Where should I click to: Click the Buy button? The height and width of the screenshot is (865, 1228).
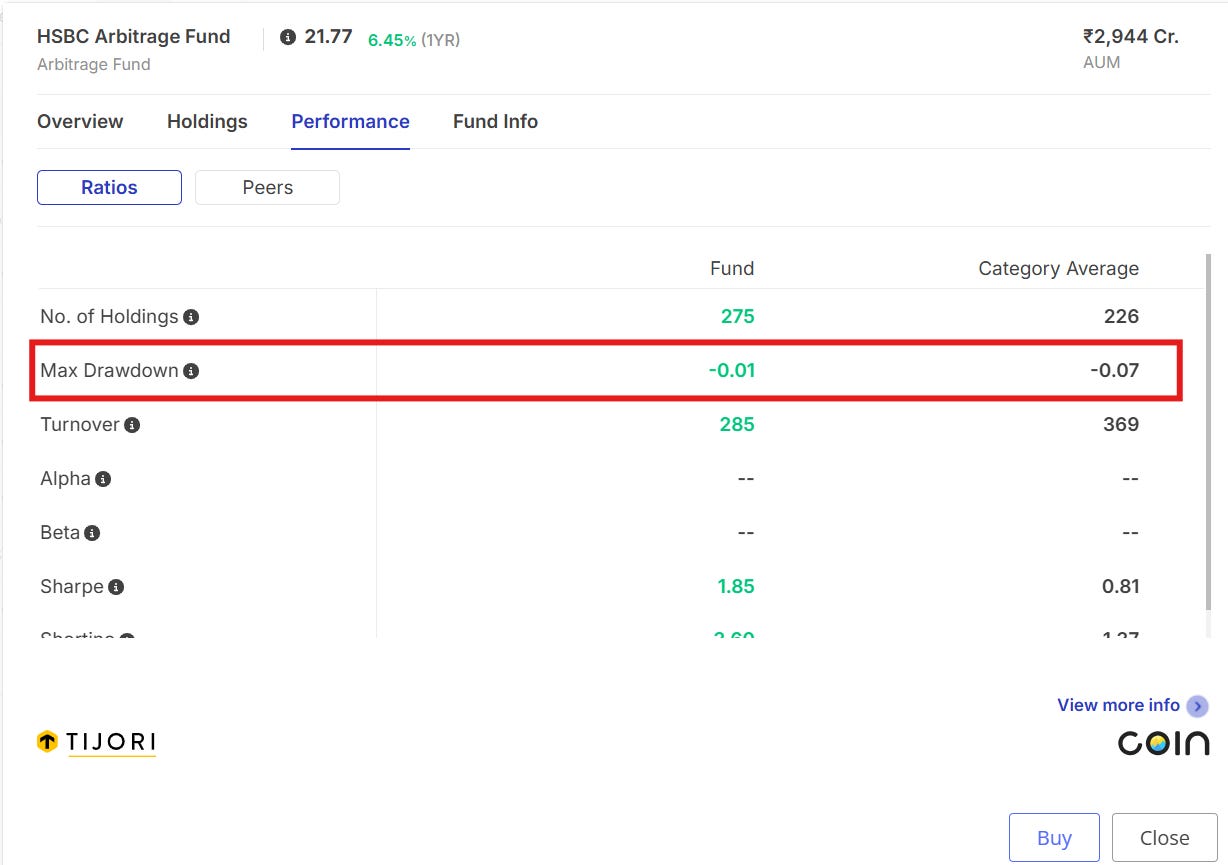click(x=1054, y=838)
